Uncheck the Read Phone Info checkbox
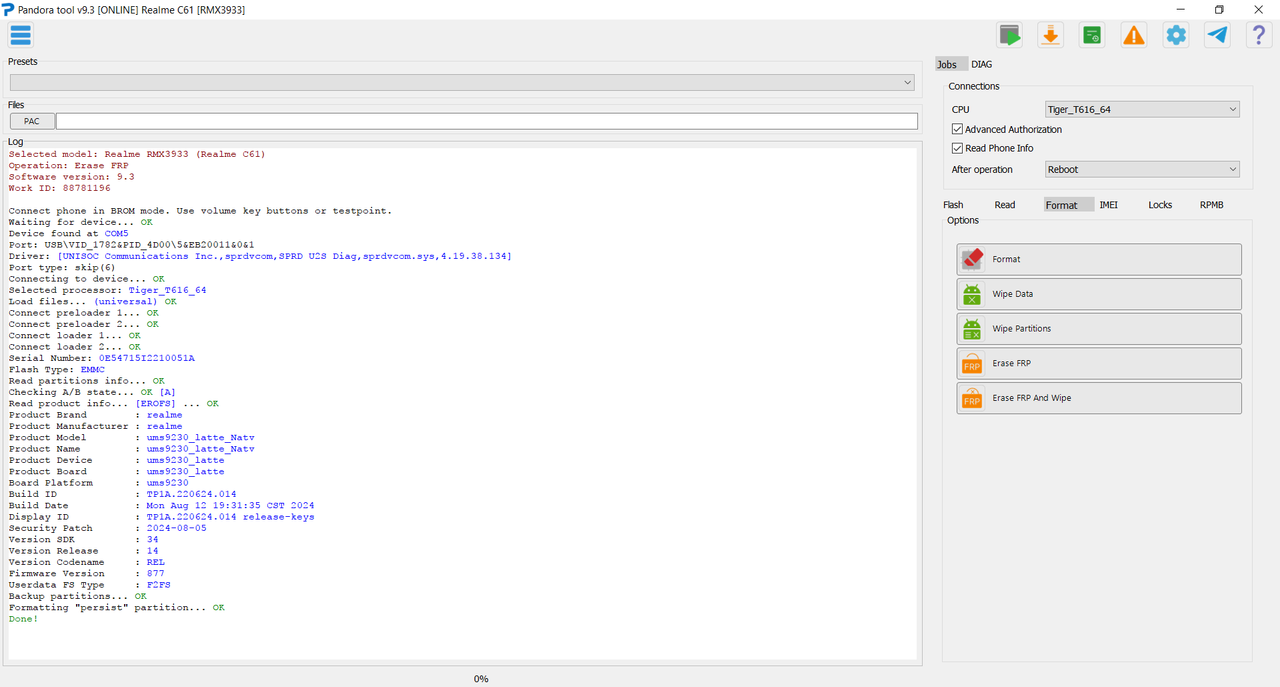Viewport: 1280px width, 687px height. (x=957, y=148)
